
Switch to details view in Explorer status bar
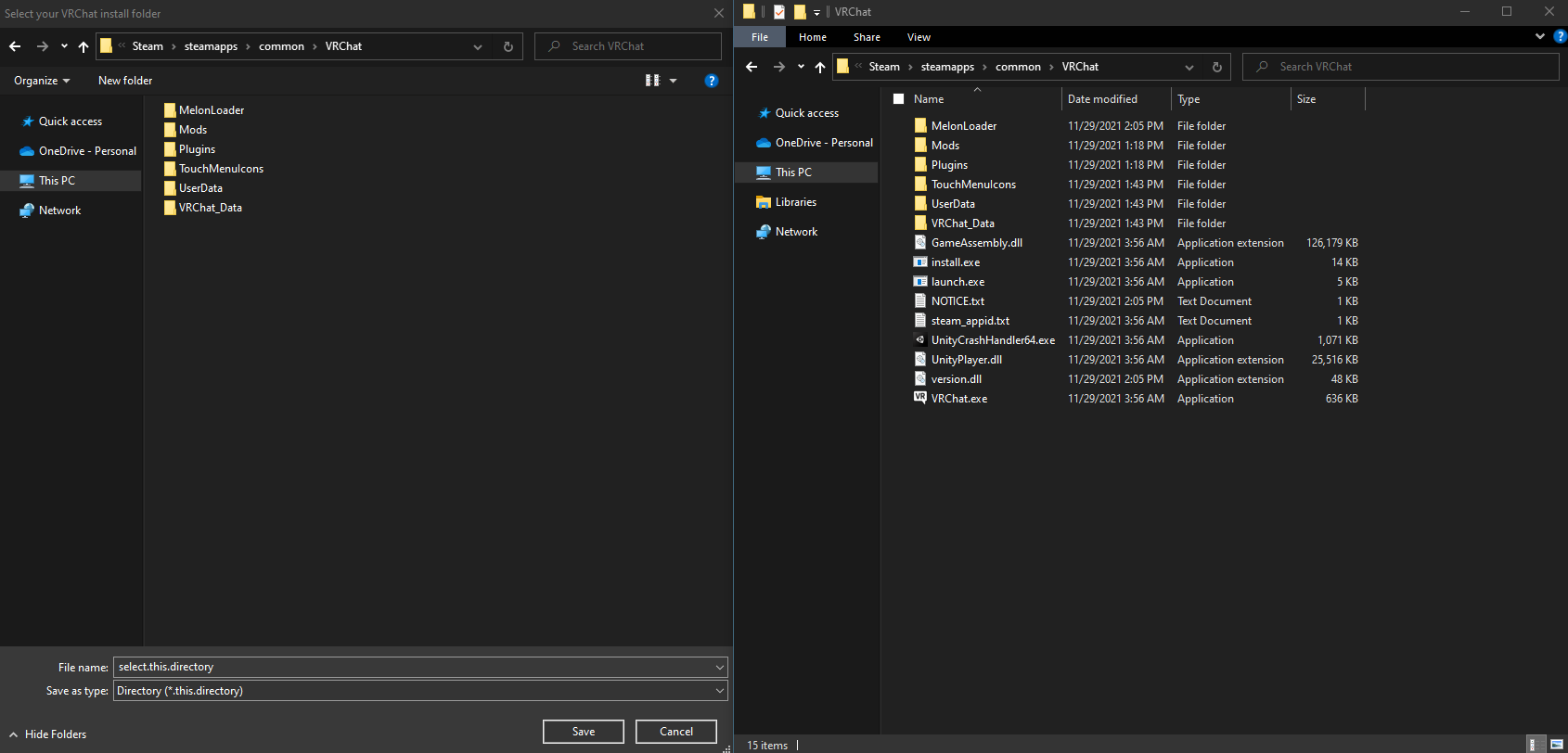tap(1536, 745)
